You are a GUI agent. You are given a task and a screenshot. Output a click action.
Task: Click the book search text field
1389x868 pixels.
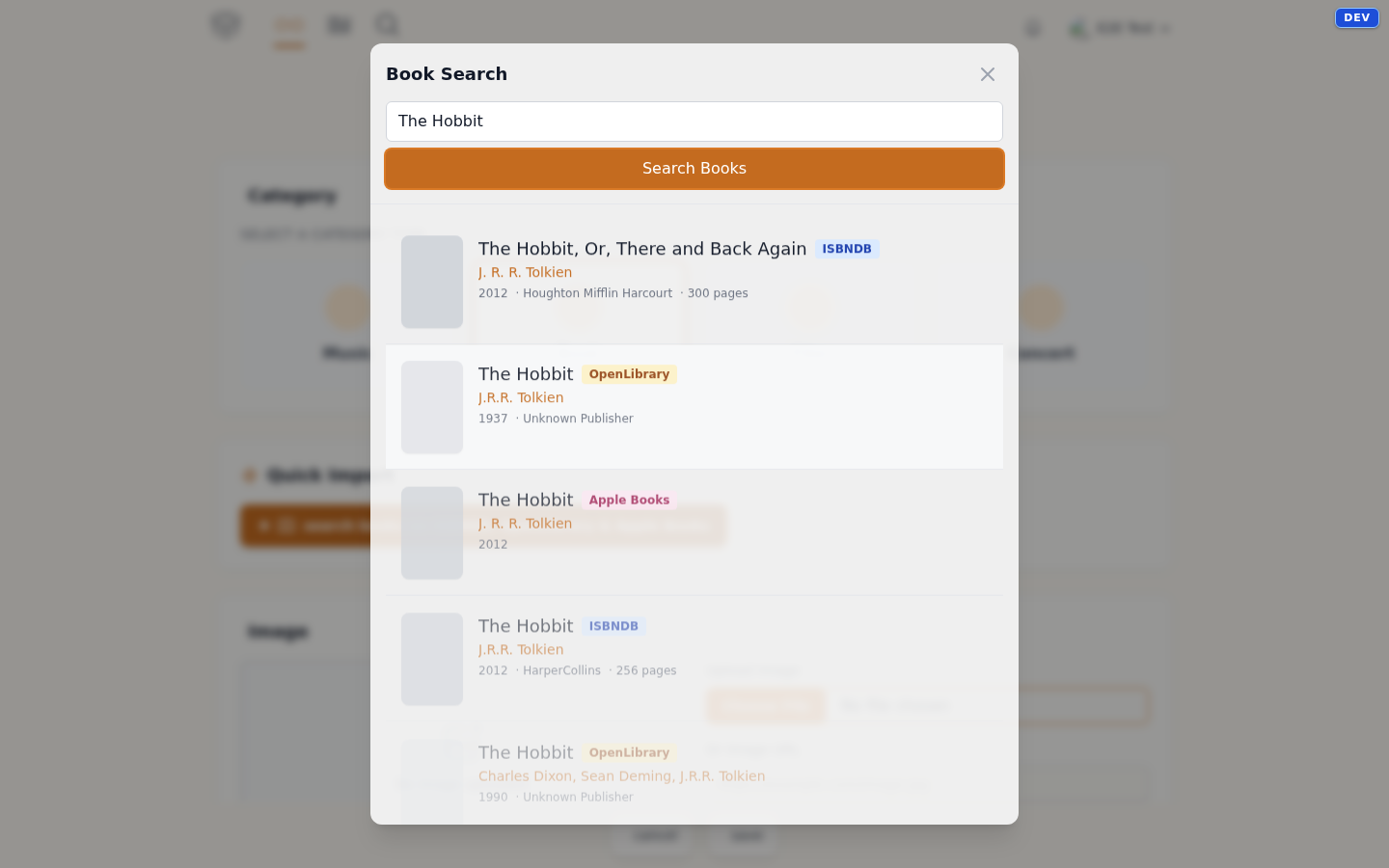(694, 122)
